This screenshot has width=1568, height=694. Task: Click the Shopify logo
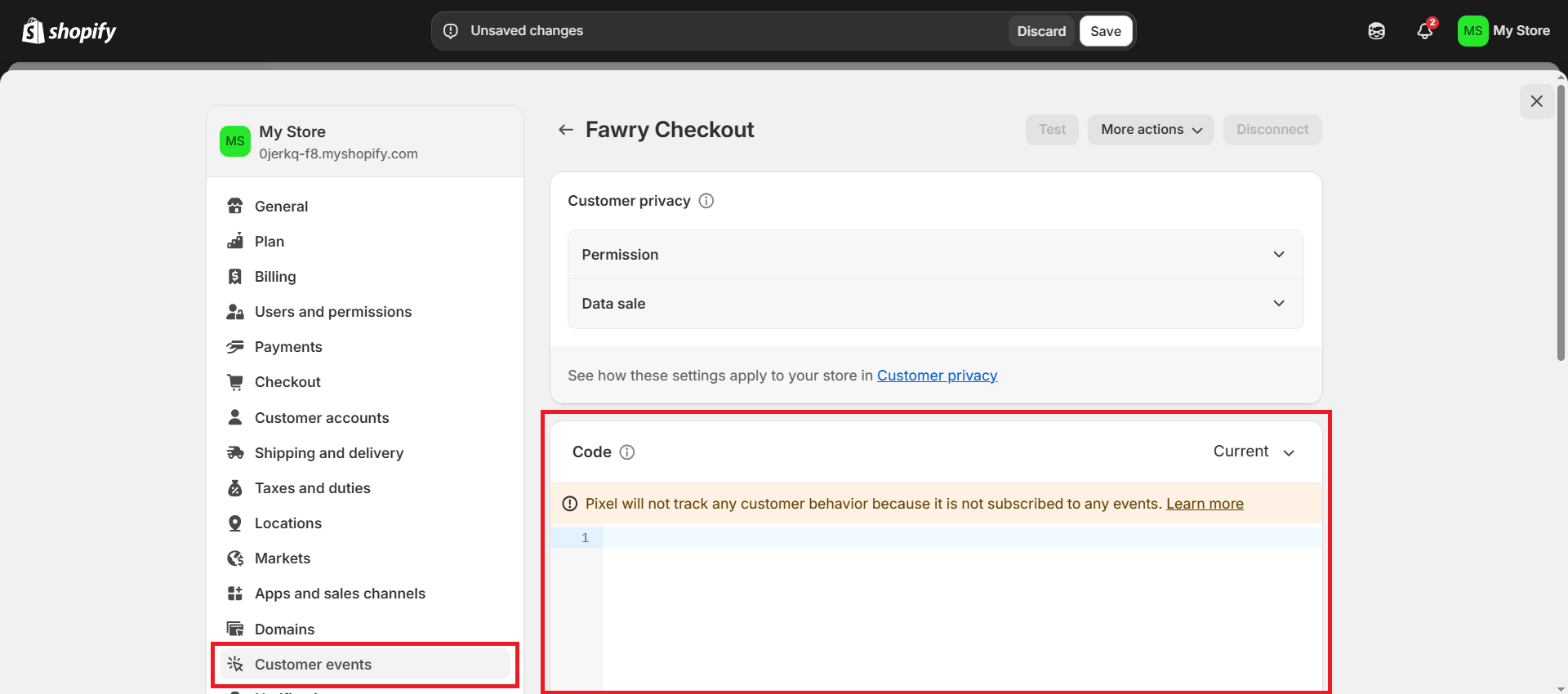pyautogui.click(x=69, y=31)
